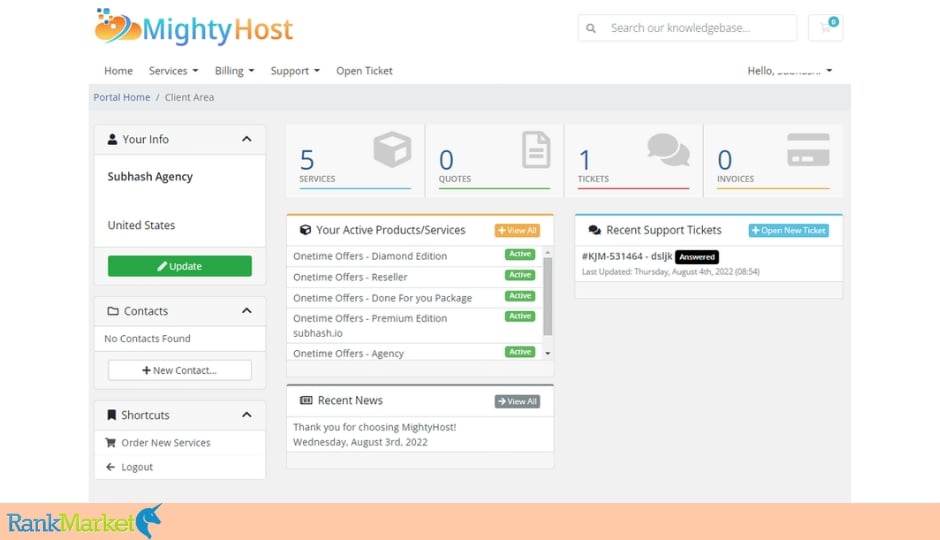Collapse the Shortcuts panel chevron

point(246,415)
